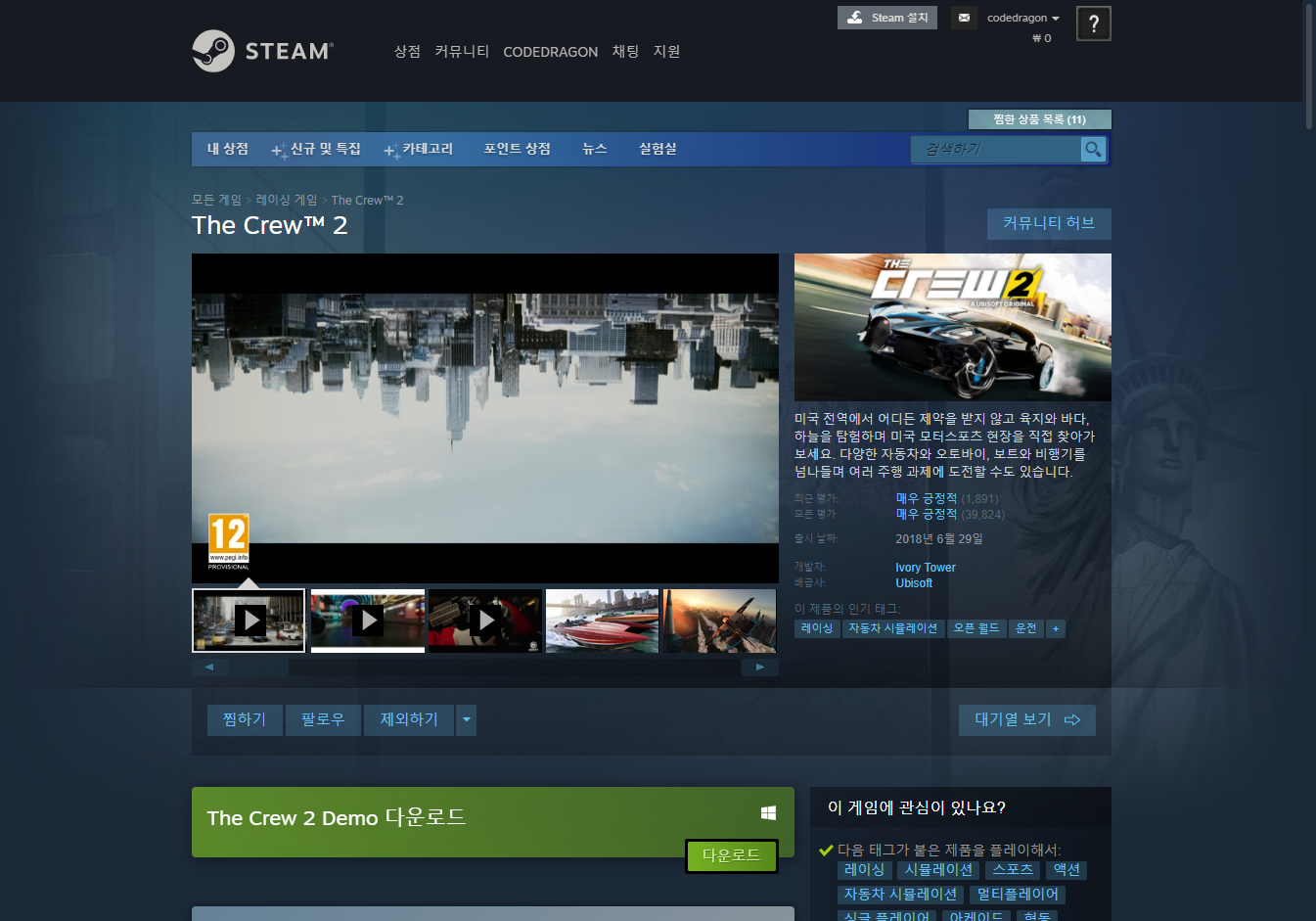Image resolution: width=1316 pixels, height=921 pixels.
Task: Select the speedboat screenshot thumbnail
Action: point(603,621)
